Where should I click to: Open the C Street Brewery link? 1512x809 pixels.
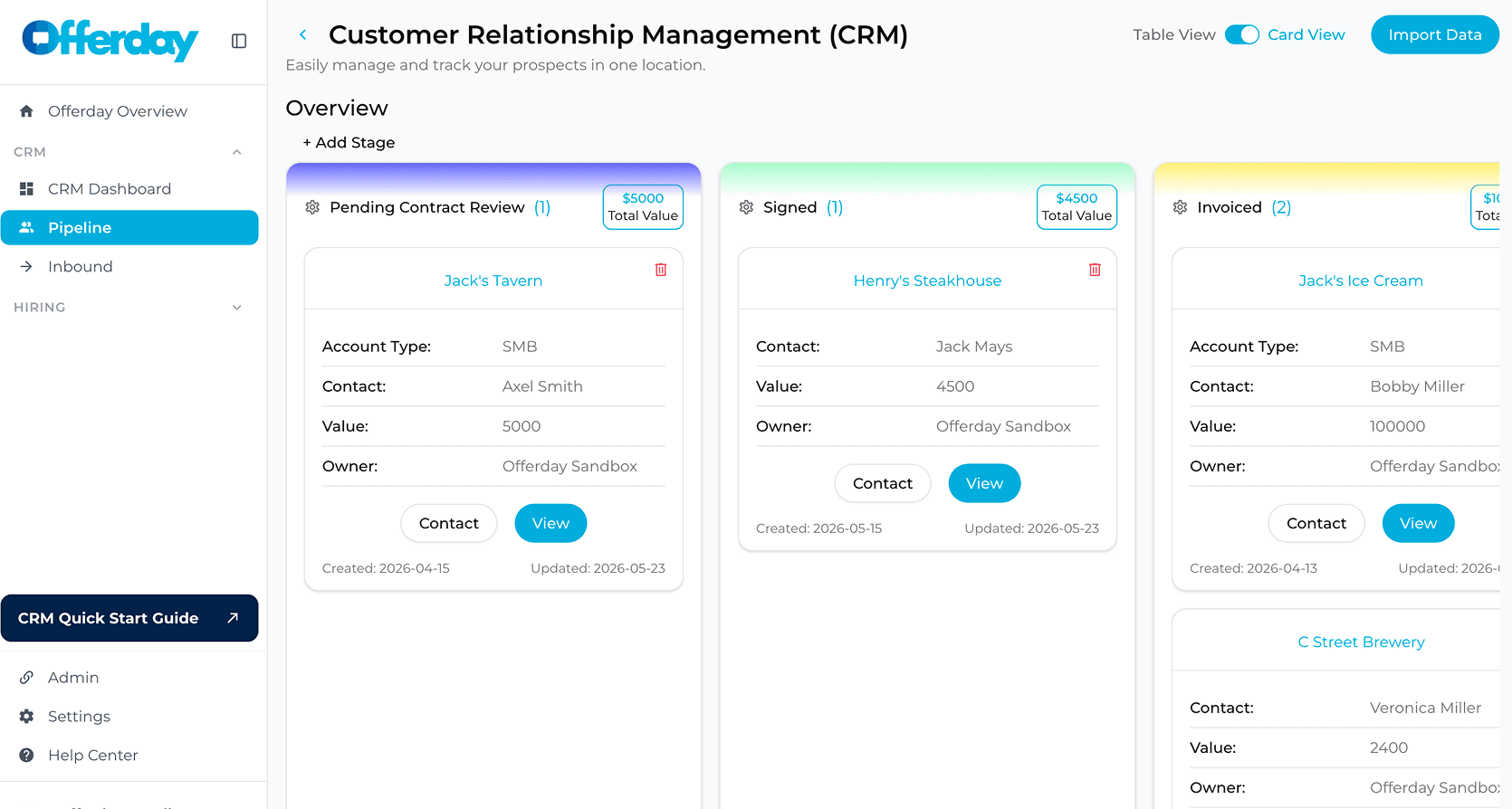point(1361,642)
